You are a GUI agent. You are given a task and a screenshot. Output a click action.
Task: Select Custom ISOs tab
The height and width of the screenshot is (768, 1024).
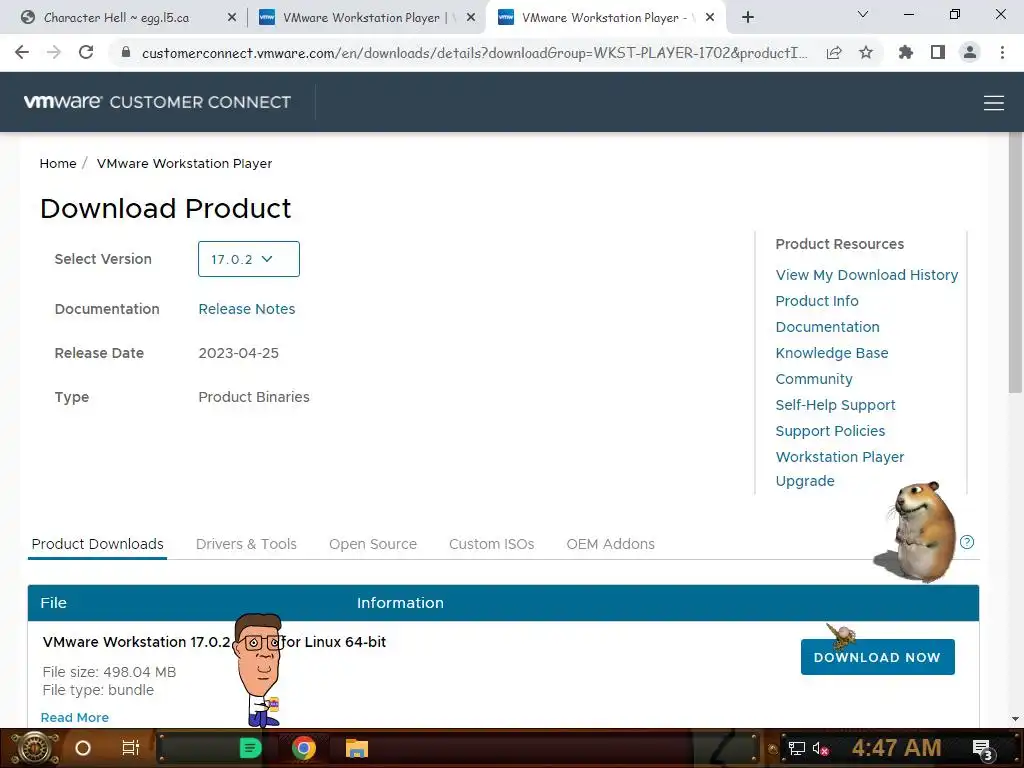tap(491, 544)
